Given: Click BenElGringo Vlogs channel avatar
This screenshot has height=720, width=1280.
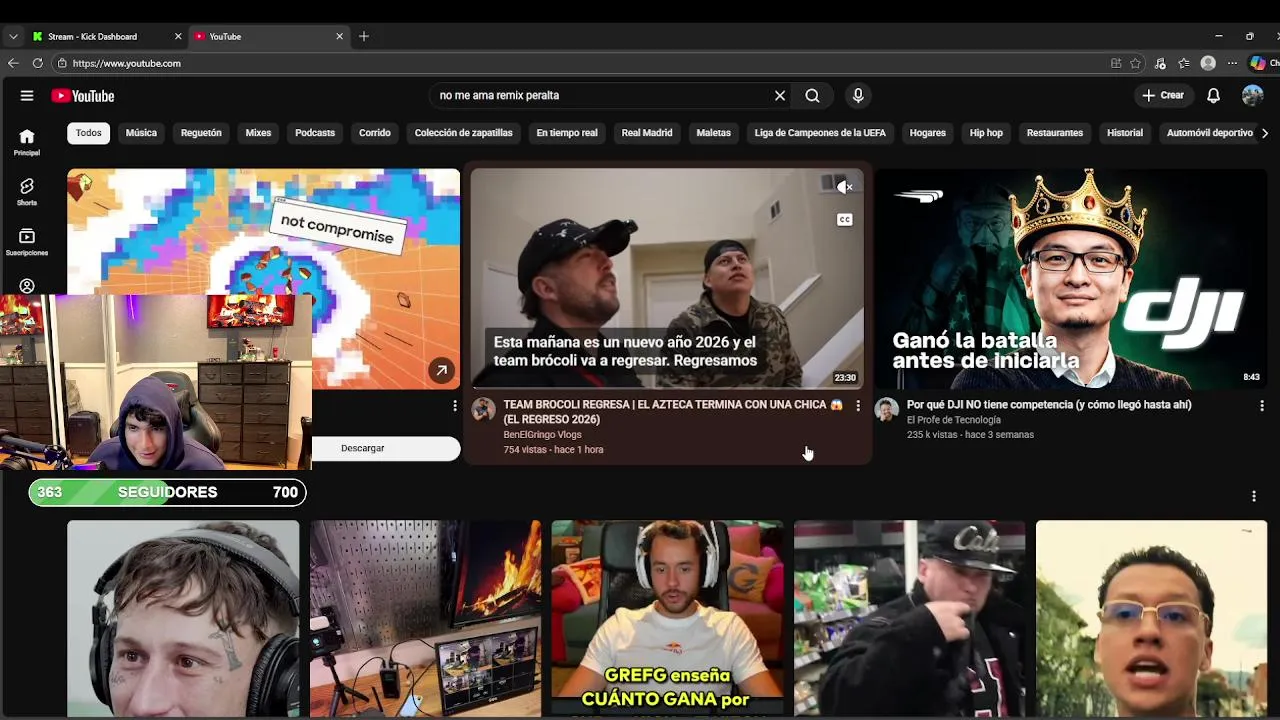Looking at the screenshot, I should [x=483, y=409].
